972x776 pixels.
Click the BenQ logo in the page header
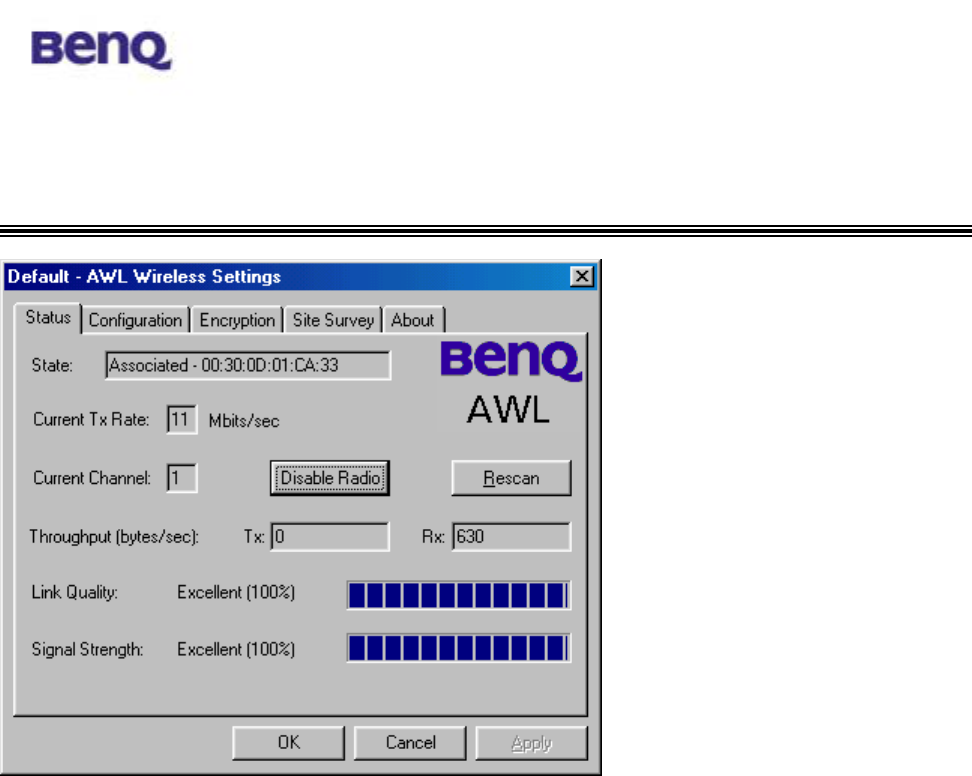101,50
